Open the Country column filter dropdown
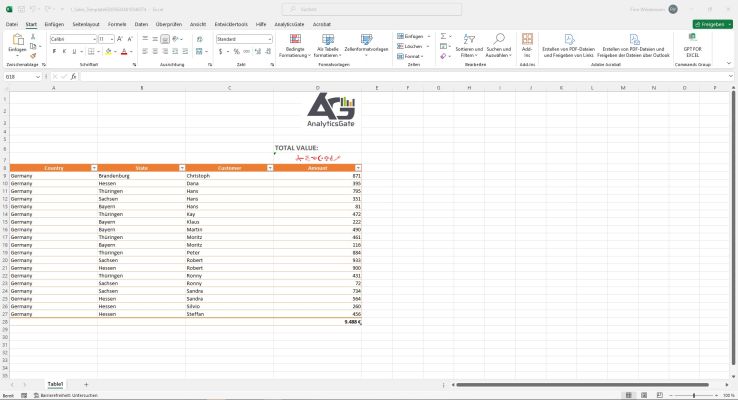 (94, 168)
